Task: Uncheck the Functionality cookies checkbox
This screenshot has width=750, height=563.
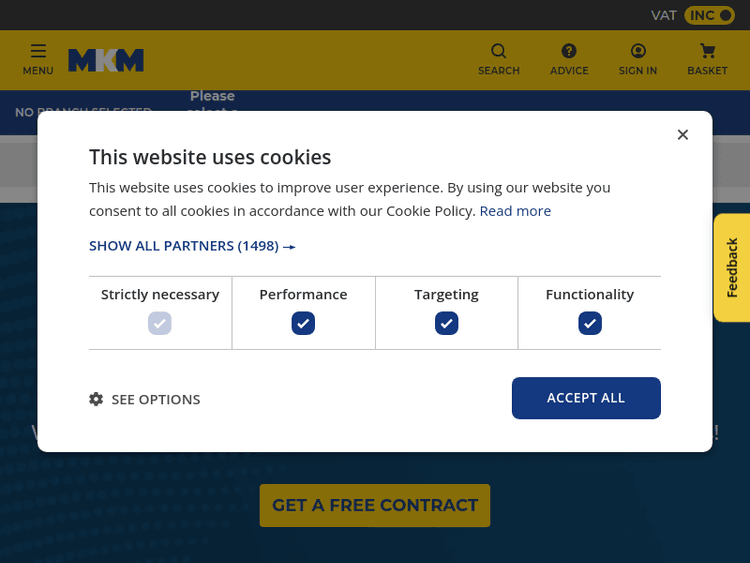Action: pos(590,323)
